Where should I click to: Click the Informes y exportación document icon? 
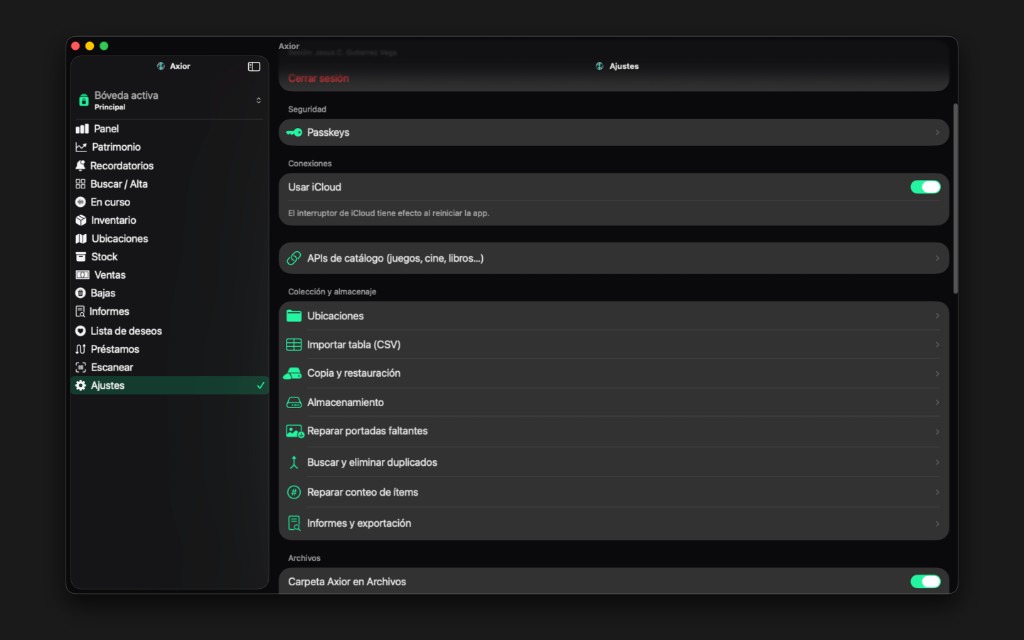(294, 523)
